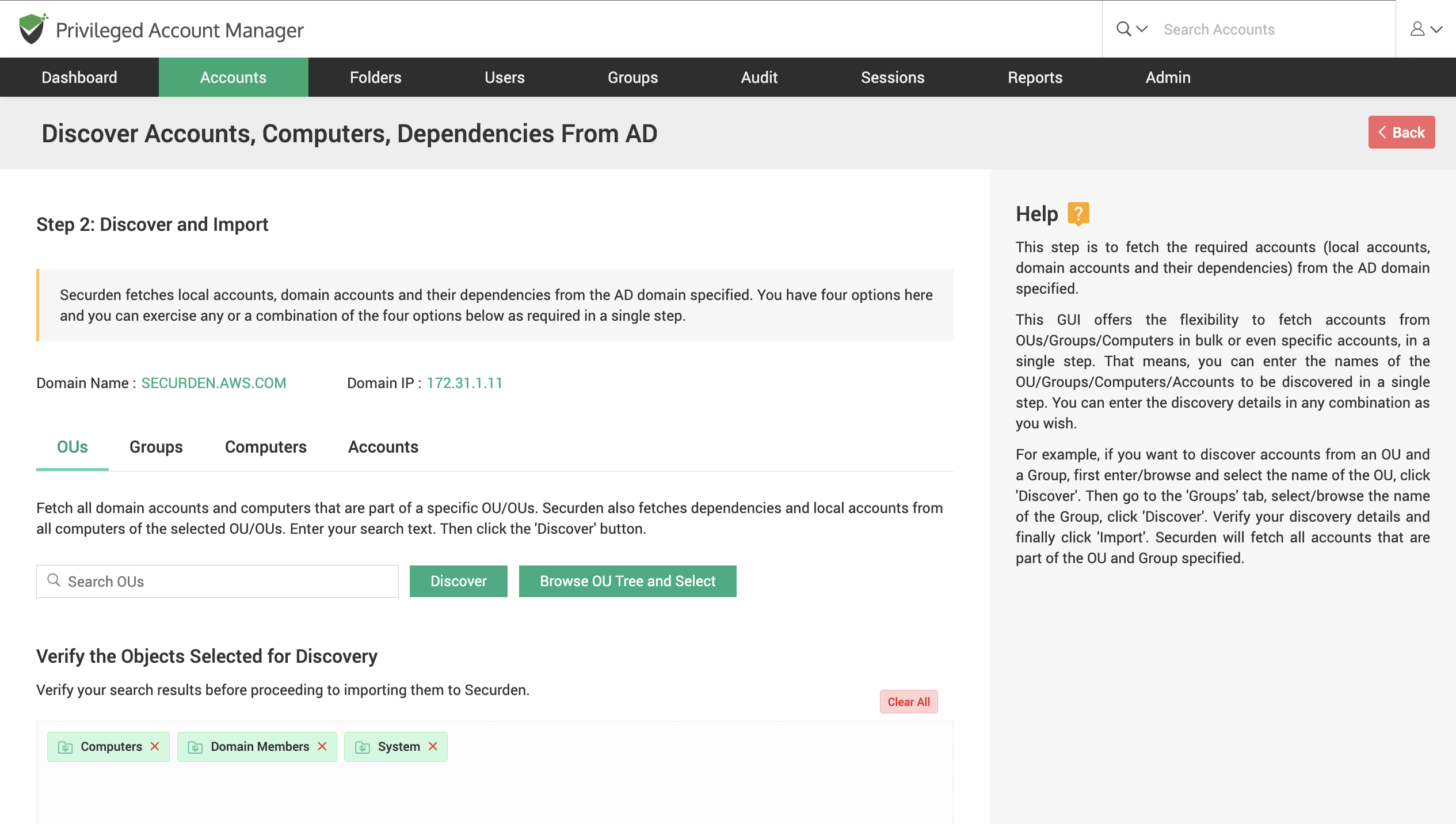Switch to the Groups discovery tab
Viewport: 1456px width, 824px height.
pyautogui.click(x=155, y=447)
